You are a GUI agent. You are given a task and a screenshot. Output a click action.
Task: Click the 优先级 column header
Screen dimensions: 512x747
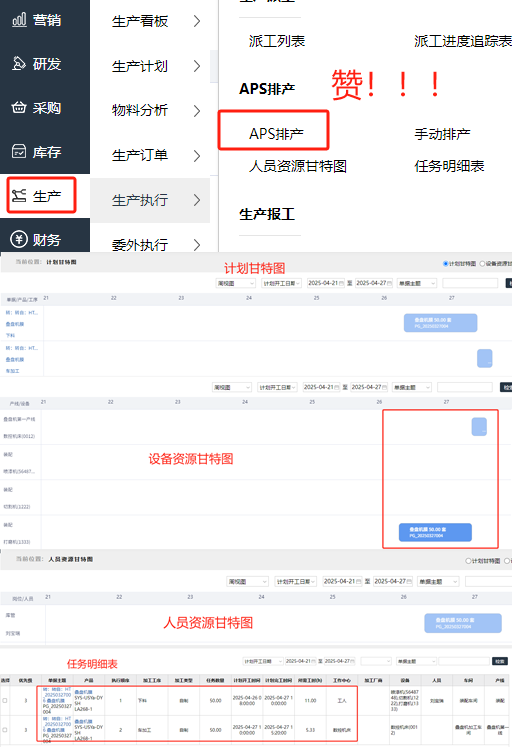(25, 680)
